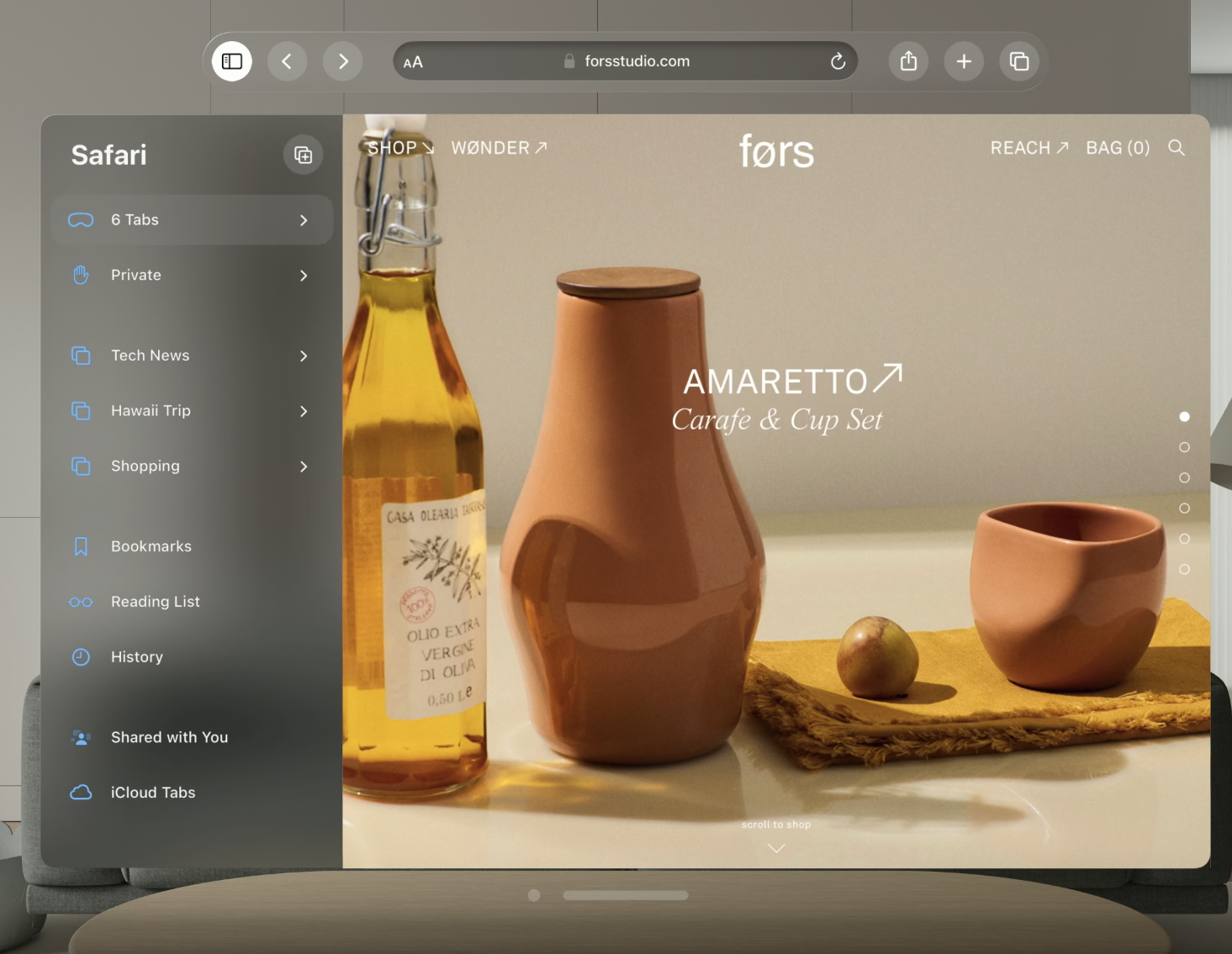This screenshot has width=1232, height=954.
Task: Click the Shopping tab group icon
Action: (81, 466)
